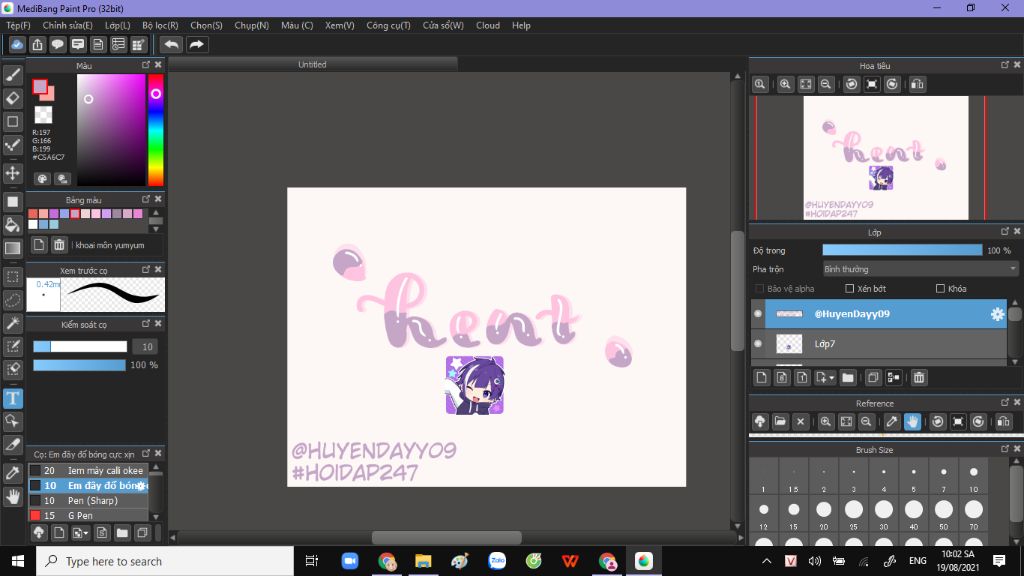This screenshot has width=1024, height=576.
Task: Create a new raster layer
Action: (x=761, y=377)
